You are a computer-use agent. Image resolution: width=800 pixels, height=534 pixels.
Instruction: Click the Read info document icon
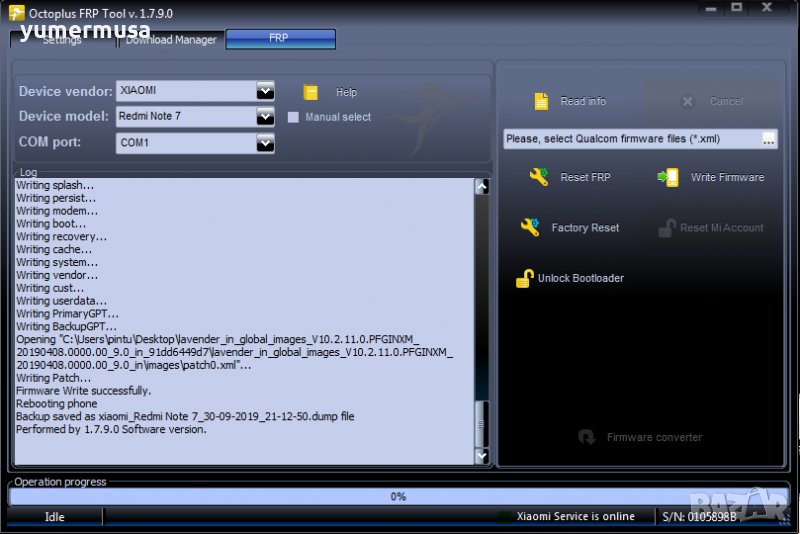tap(541, 101)
